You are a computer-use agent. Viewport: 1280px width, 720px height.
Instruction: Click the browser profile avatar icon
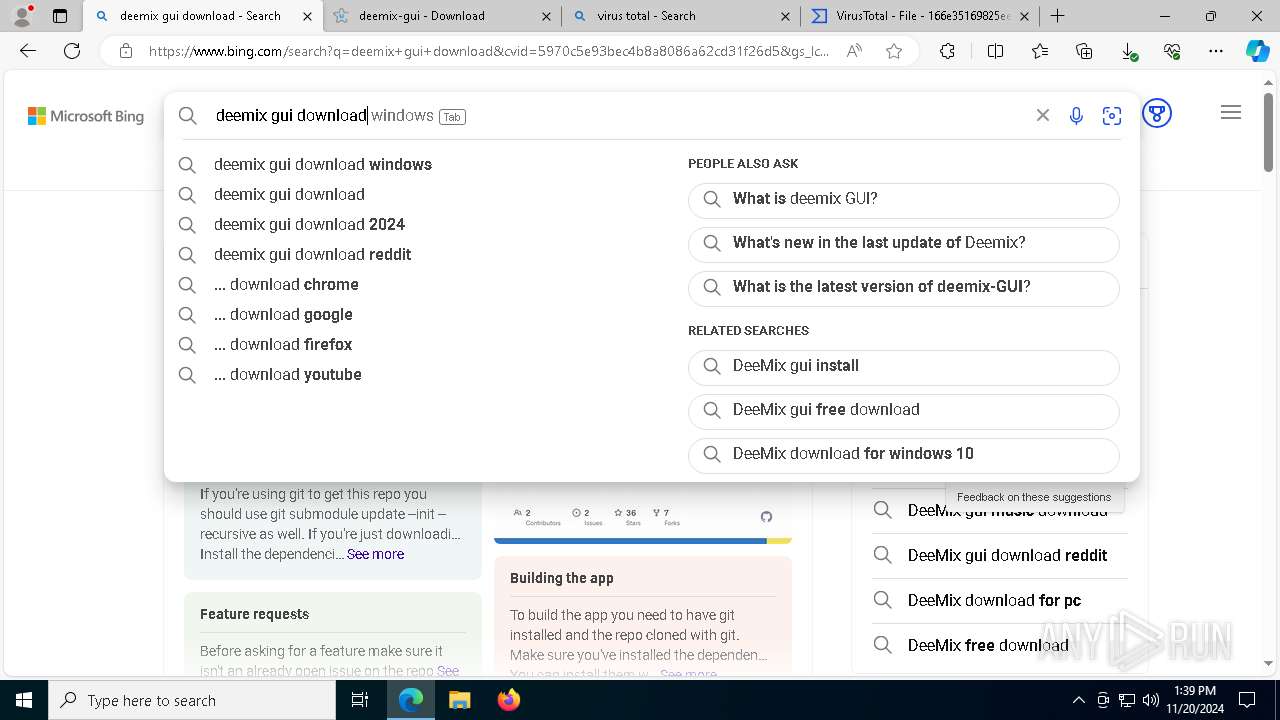(22, 16)
